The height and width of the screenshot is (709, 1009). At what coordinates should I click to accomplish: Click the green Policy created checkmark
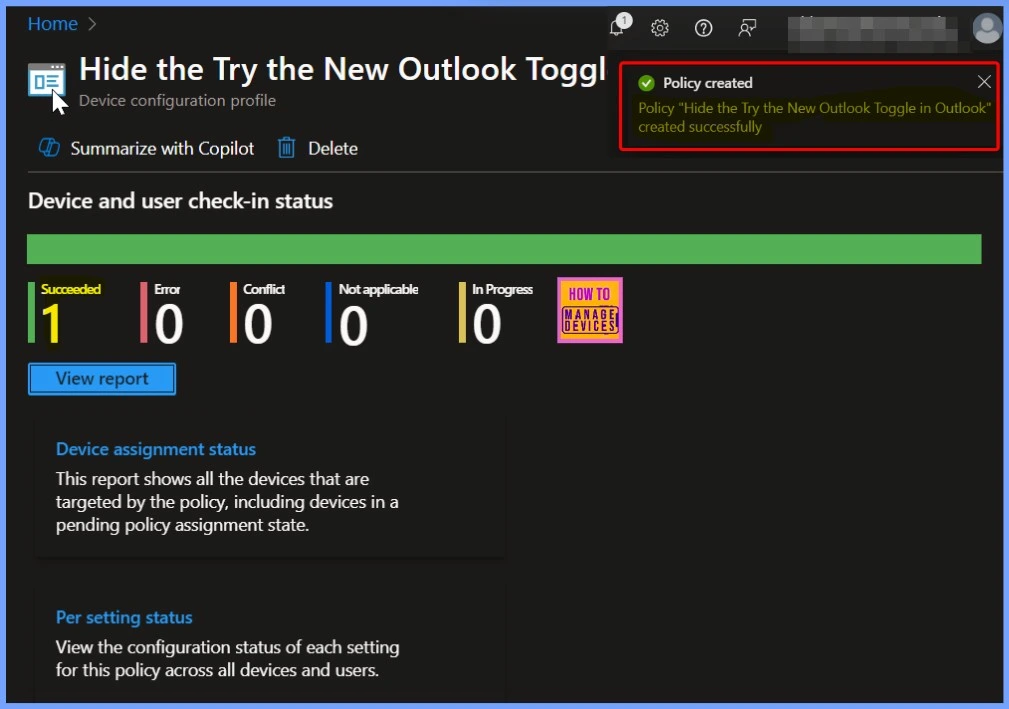[646, 83]
